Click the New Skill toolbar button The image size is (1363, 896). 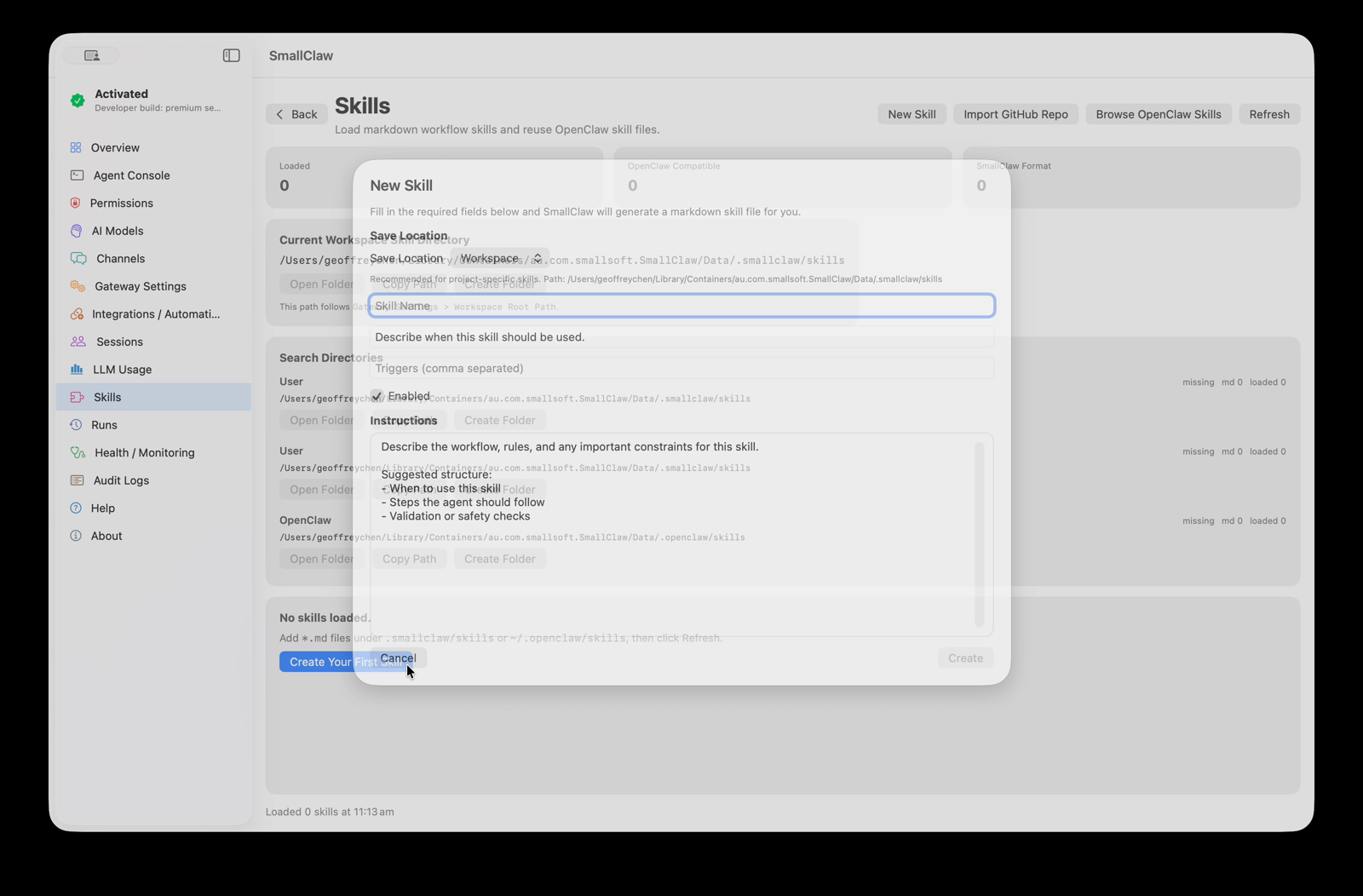(912, 114)
